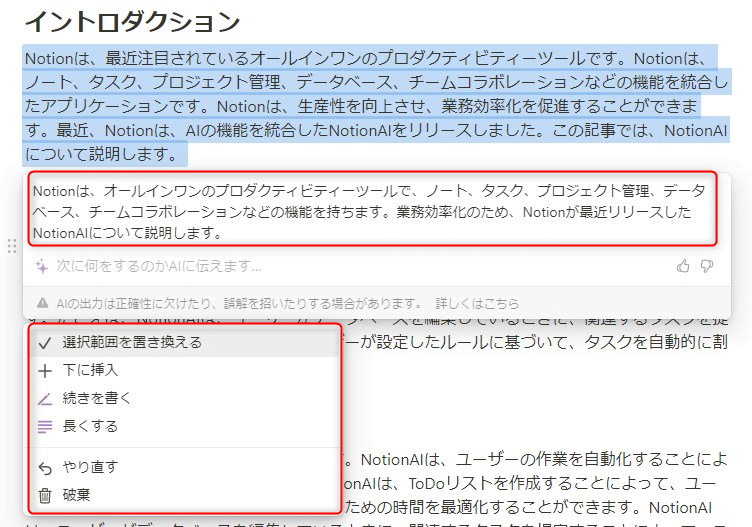Click the undo arrow icon beside やり直す
The height and width of the screenshot is (527, 752).
[x=45, y=468]
